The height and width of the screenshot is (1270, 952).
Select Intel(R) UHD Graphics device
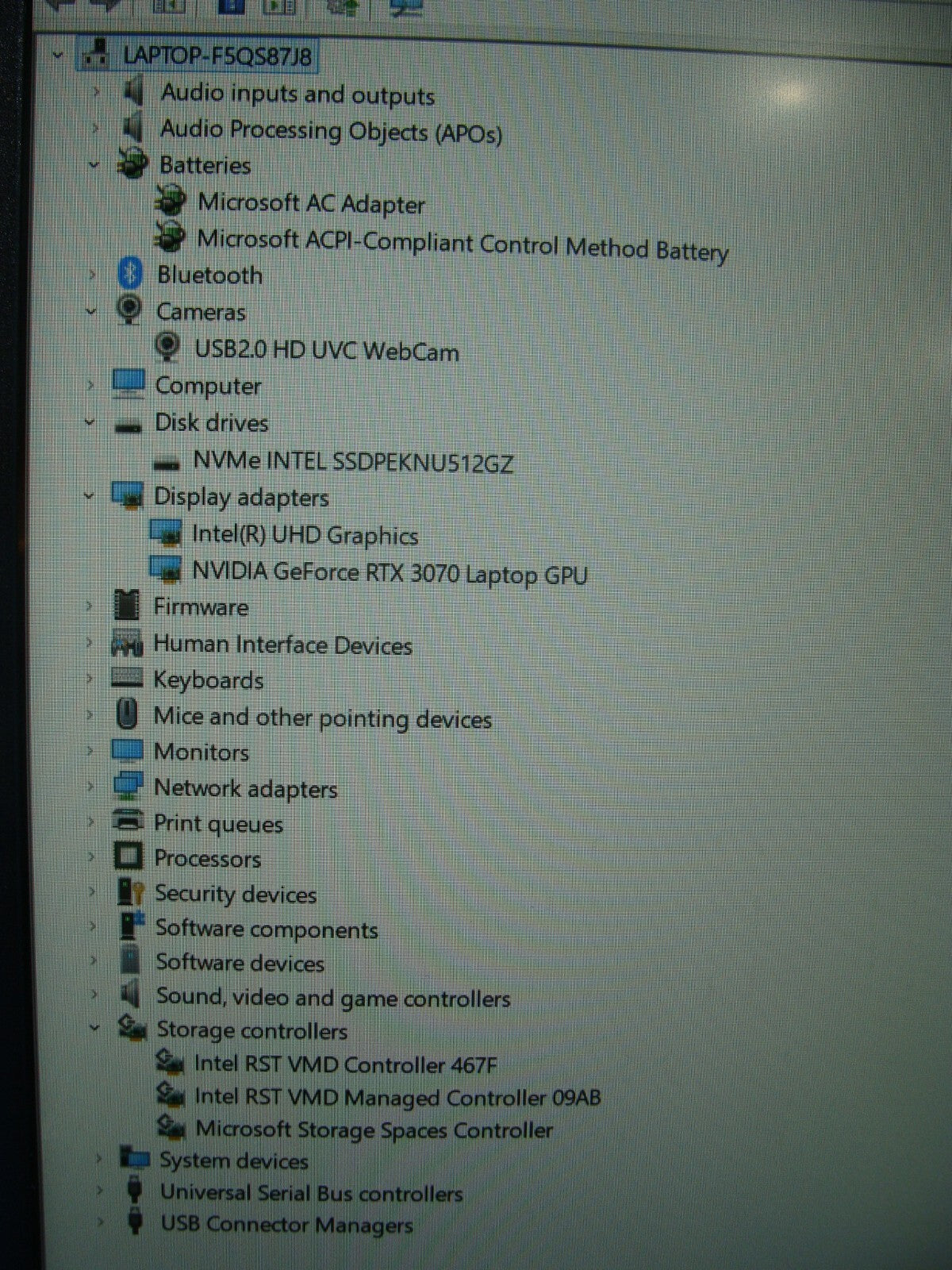[x=305, y=535]
